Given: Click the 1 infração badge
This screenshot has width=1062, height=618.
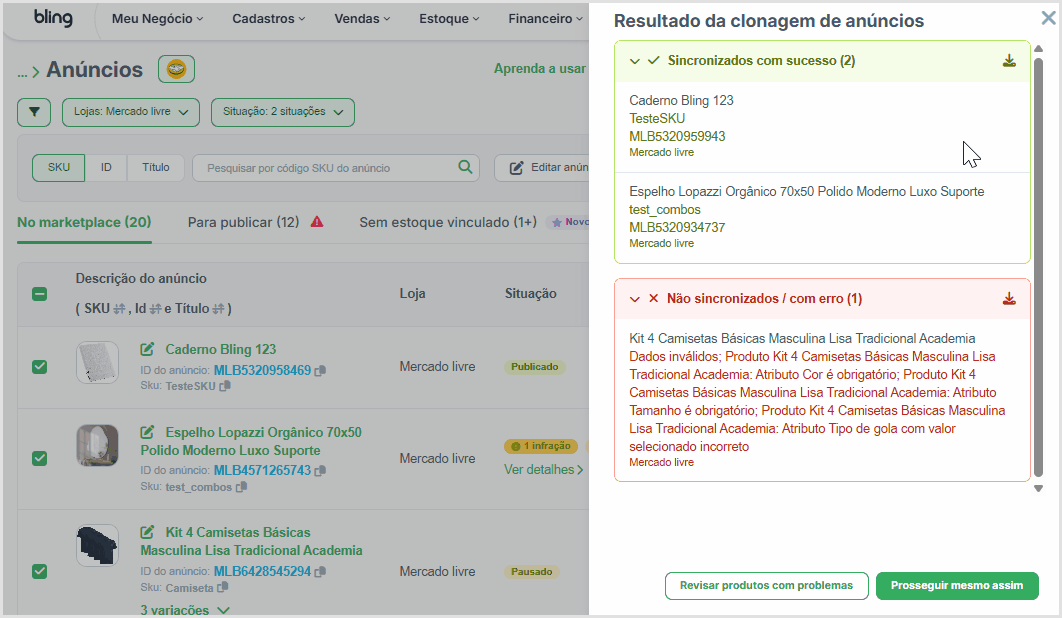Looking at the screenshot, I should click(x=540, y=446).
